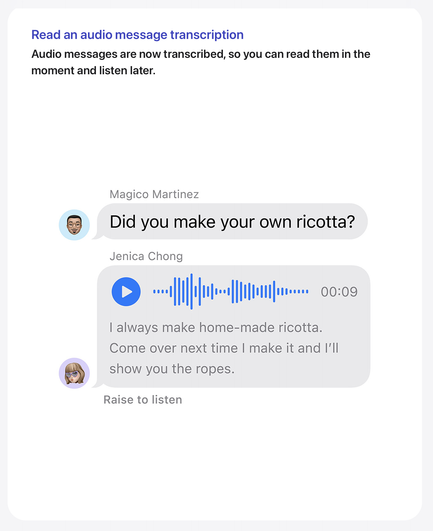The image size is (433, 531).
Task: Click the audio transcription text about home-made ricotta
Action: coord(224,348)
